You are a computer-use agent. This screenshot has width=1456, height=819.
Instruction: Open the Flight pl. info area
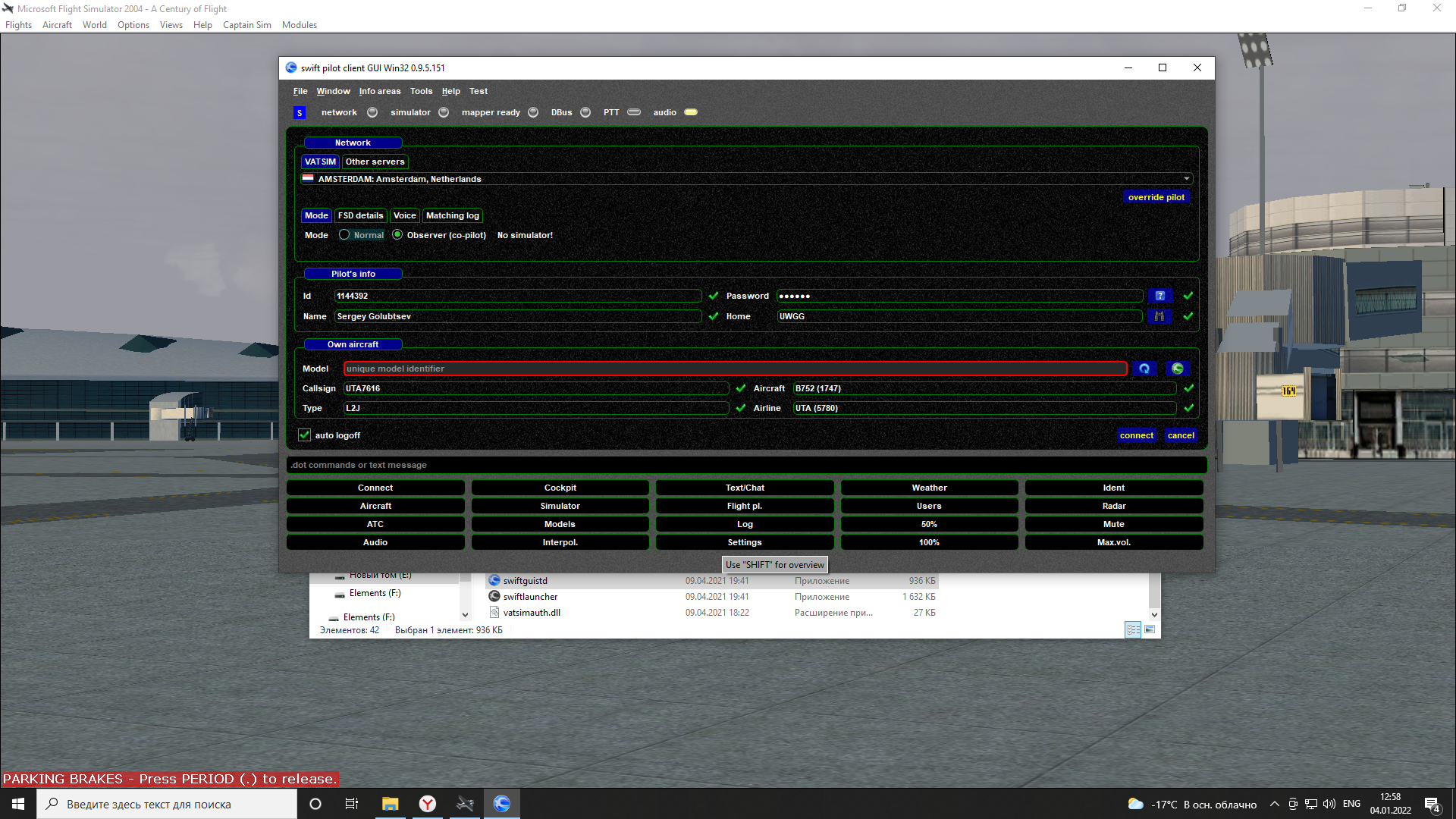pos(745,506)
